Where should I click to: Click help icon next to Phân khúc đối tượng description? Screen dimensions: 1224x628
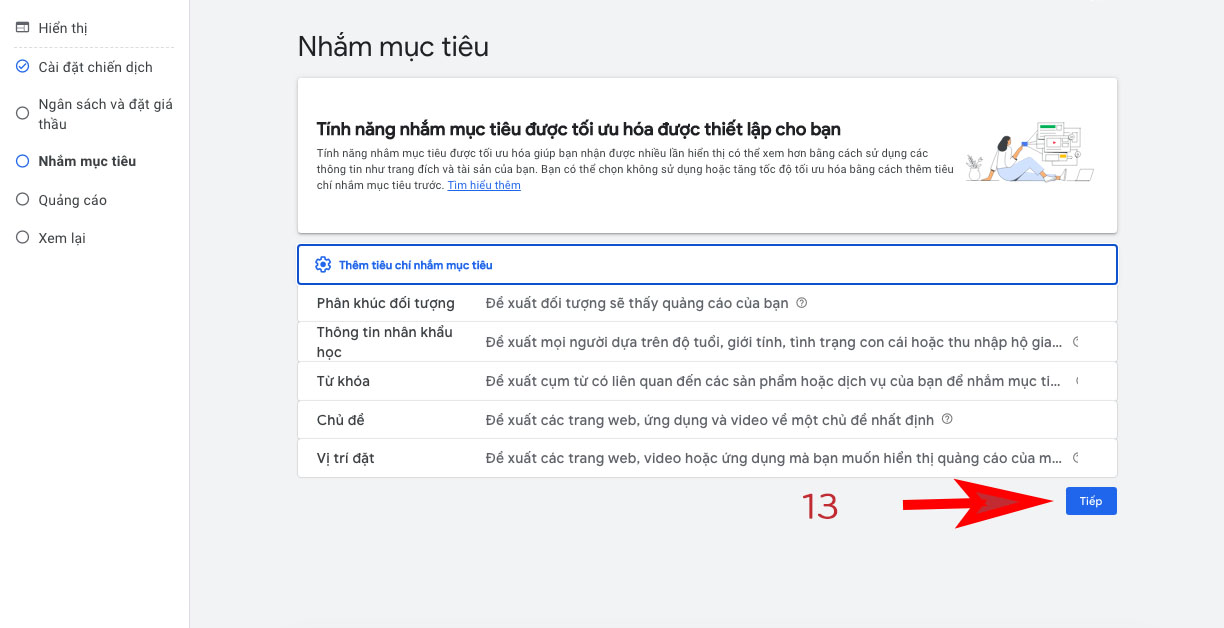[801, 303]
